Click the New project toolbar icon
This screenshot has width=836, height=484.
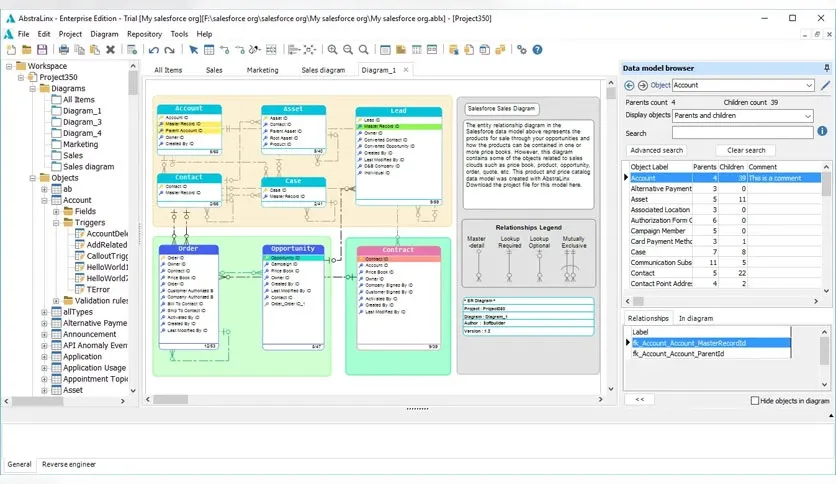11,50
